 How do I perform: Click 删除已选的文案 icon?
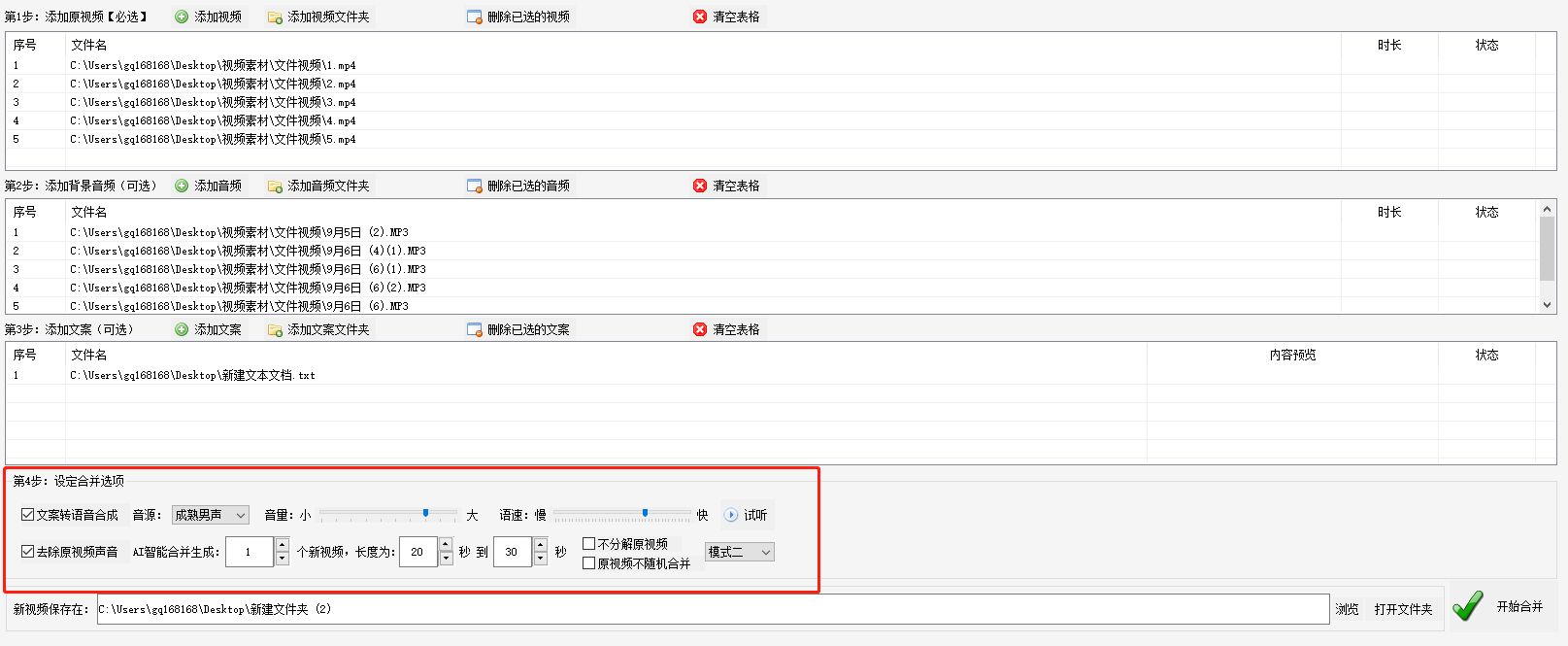(475, 329)
